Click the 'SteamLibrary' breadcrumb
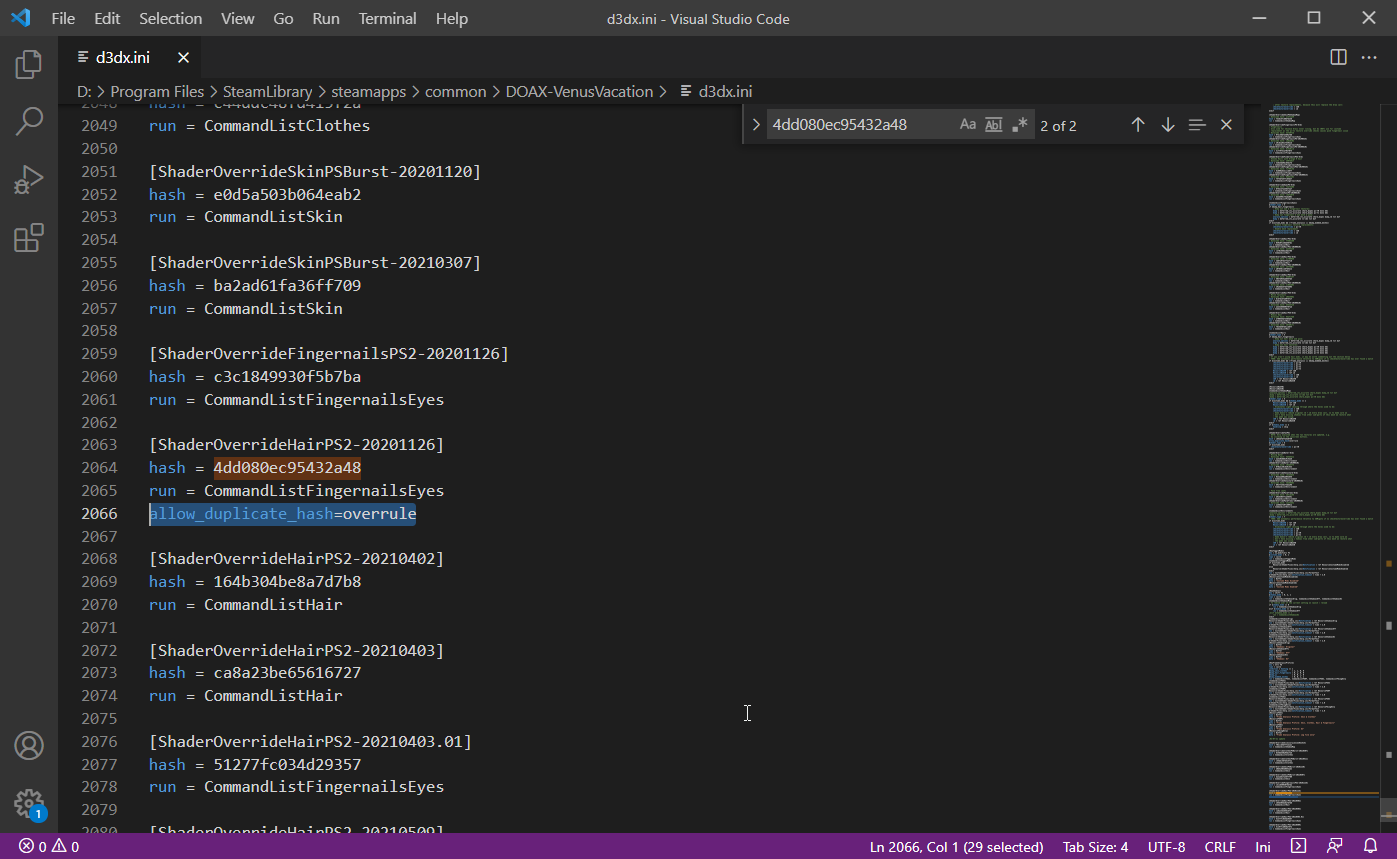This screenshot has height=859, width=1397. tap(268, 91)
